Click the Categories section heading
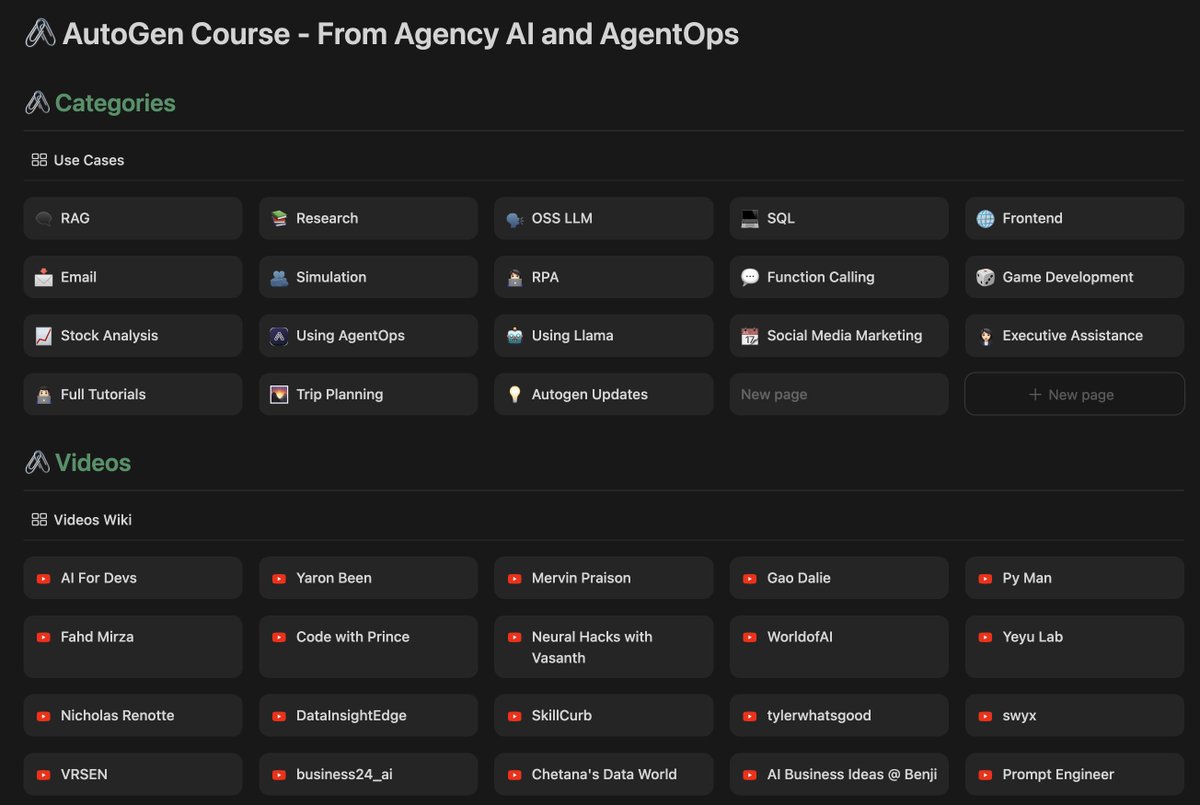1200x805 pixels. [x=115, y=103]
